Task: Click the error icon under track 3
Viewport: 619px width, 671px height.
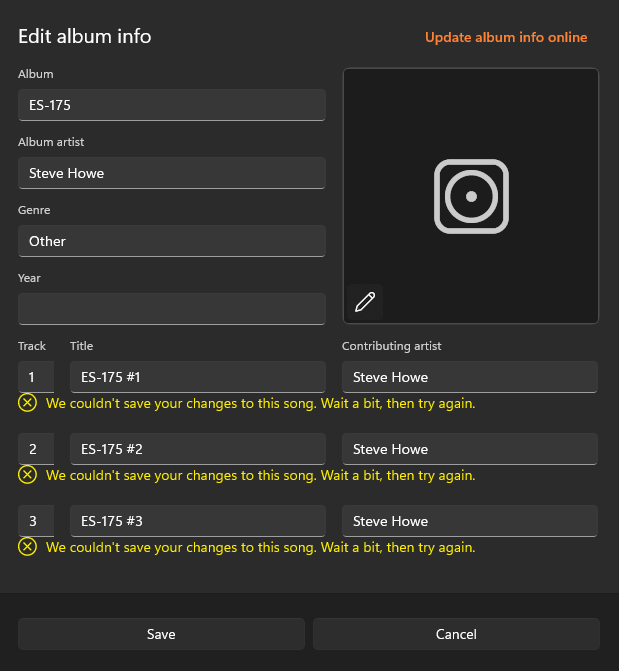Action: [27, 547]
